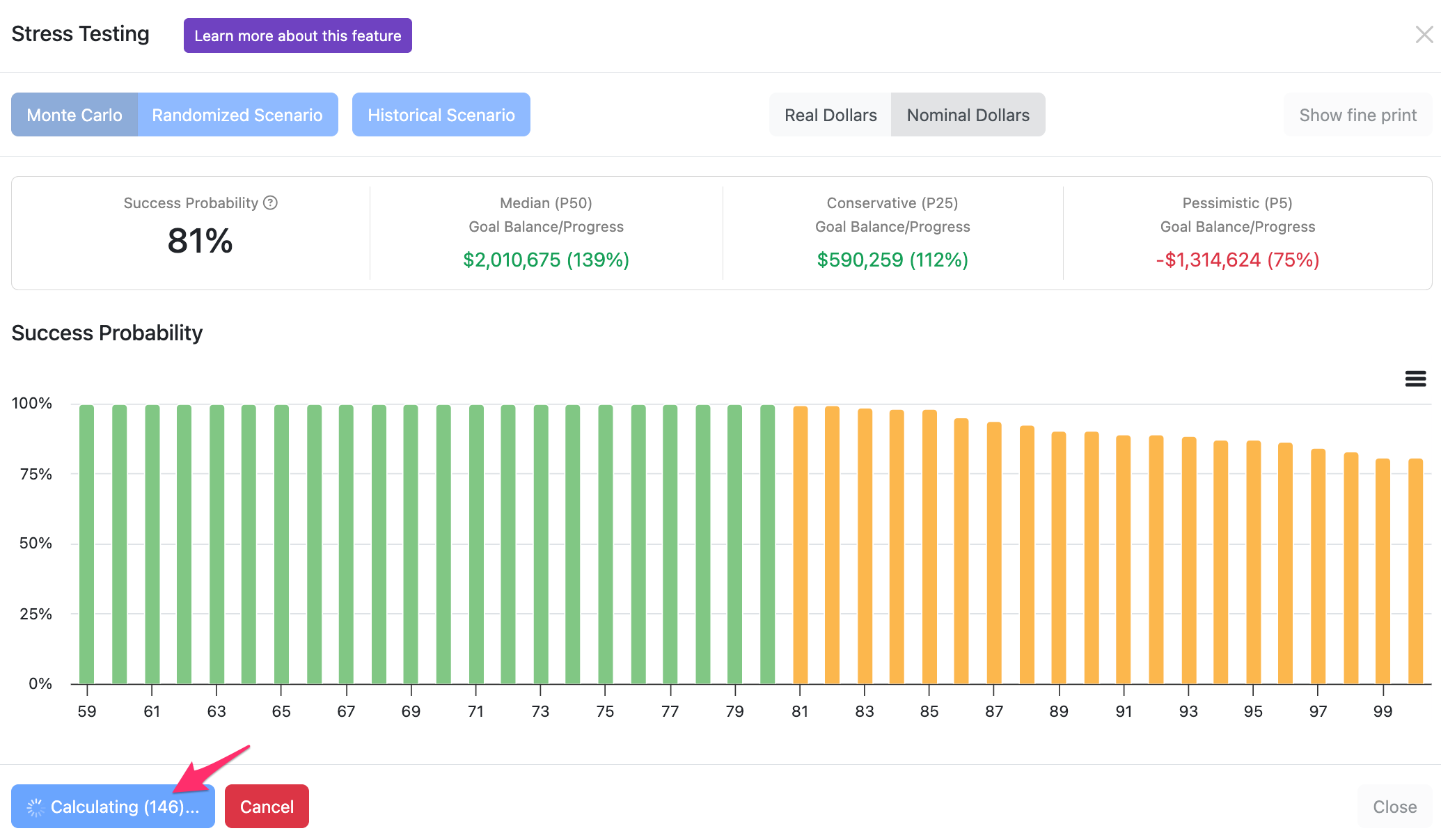Cancel the running calculation
1441x840 pixels.
267,807
